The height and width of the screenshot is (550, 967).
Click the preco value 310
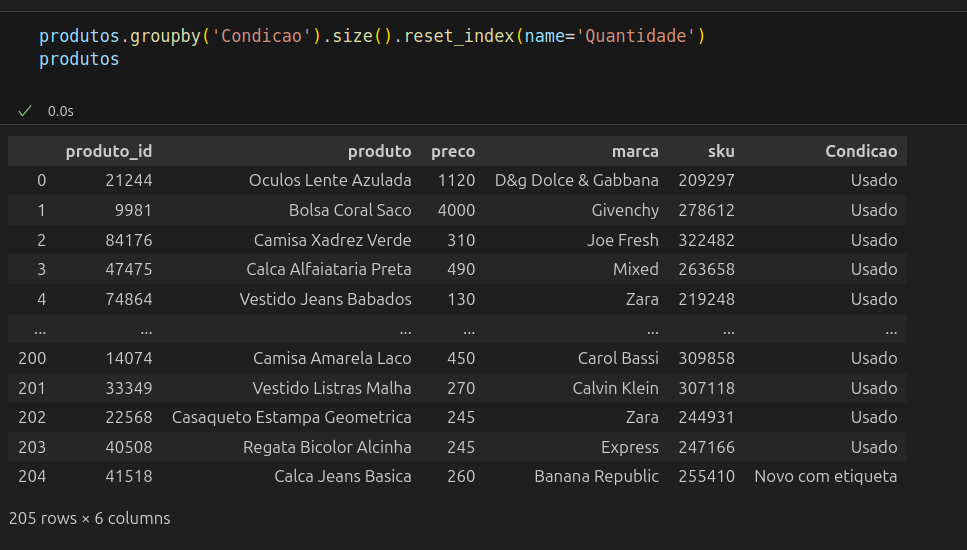point(461,240)
